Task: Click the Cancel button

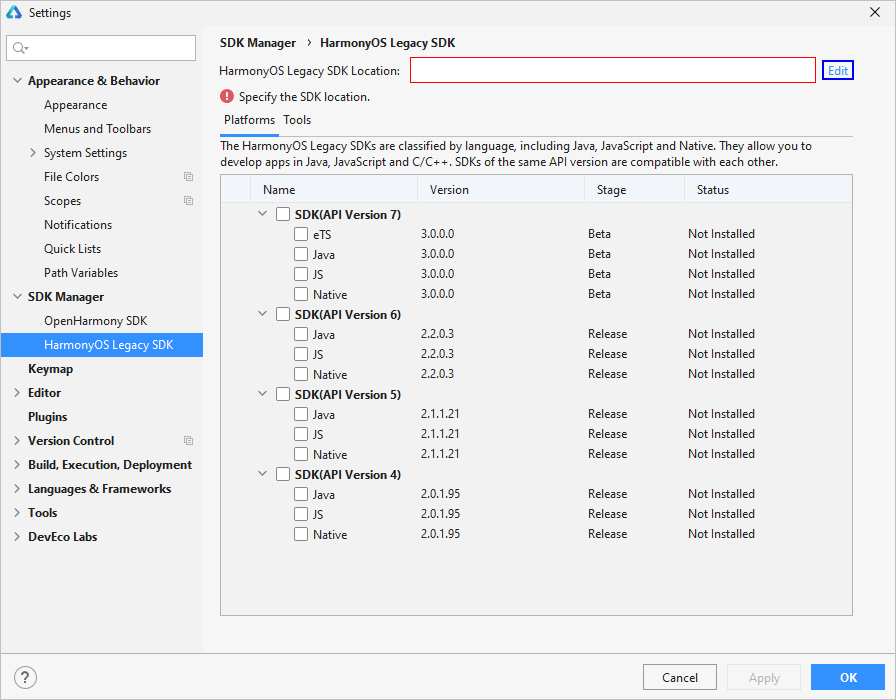Action: coord(679,677)
